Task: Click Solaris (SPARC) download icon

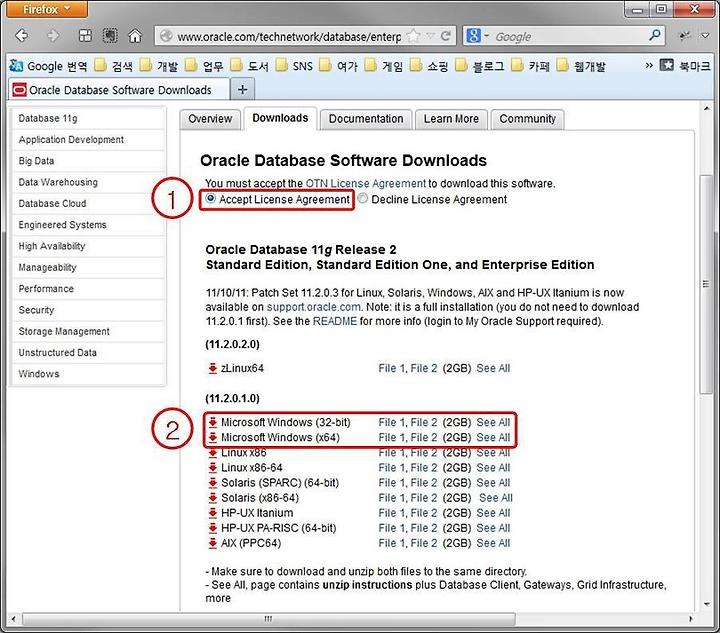Action: (212, 483)
